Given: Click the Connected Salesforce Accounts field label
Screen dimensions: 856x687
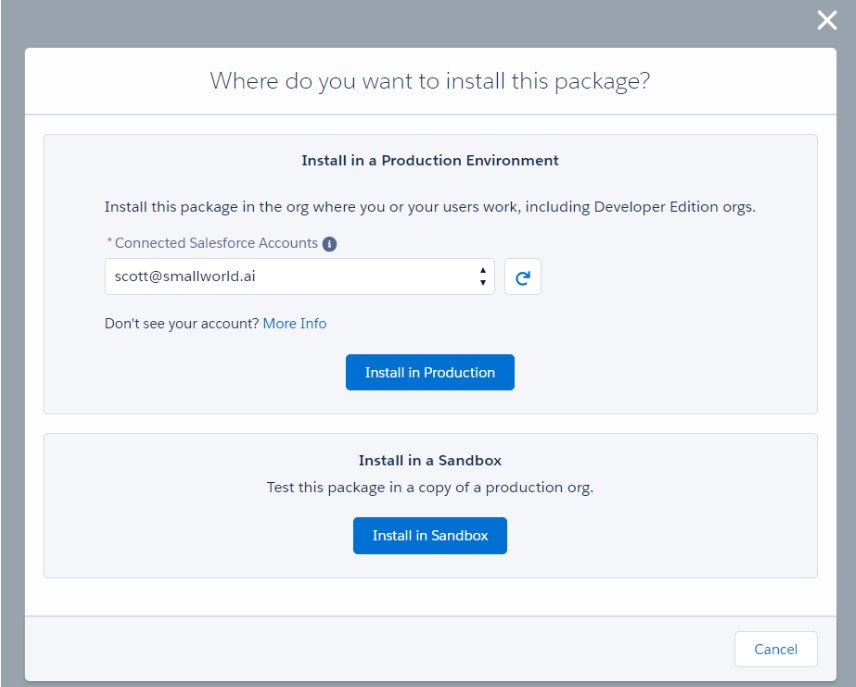Looking at the screenshot, I should [x=216, y=243].
